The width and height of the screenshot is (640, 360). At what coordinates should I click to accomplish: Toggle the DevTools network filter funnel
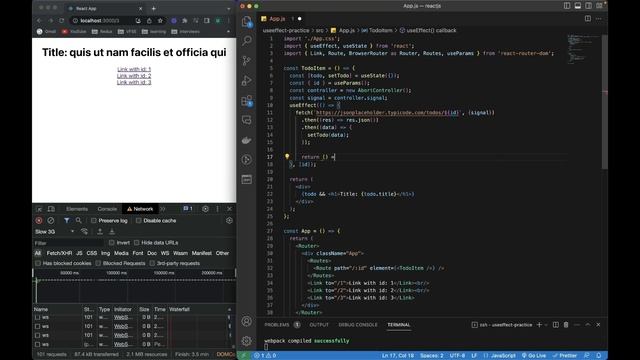[x=67, y=220]
